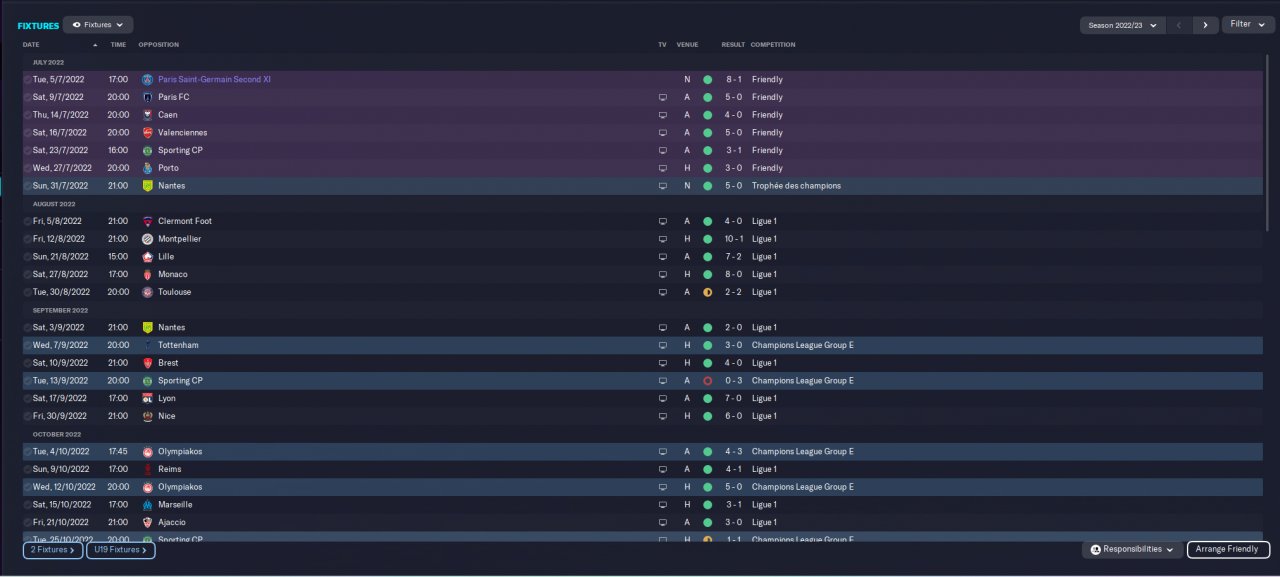The width and height of the screenshot is (1280, 577).
Task: Open Paris Saint-Germain Second XI link
Action: (214, 79)
